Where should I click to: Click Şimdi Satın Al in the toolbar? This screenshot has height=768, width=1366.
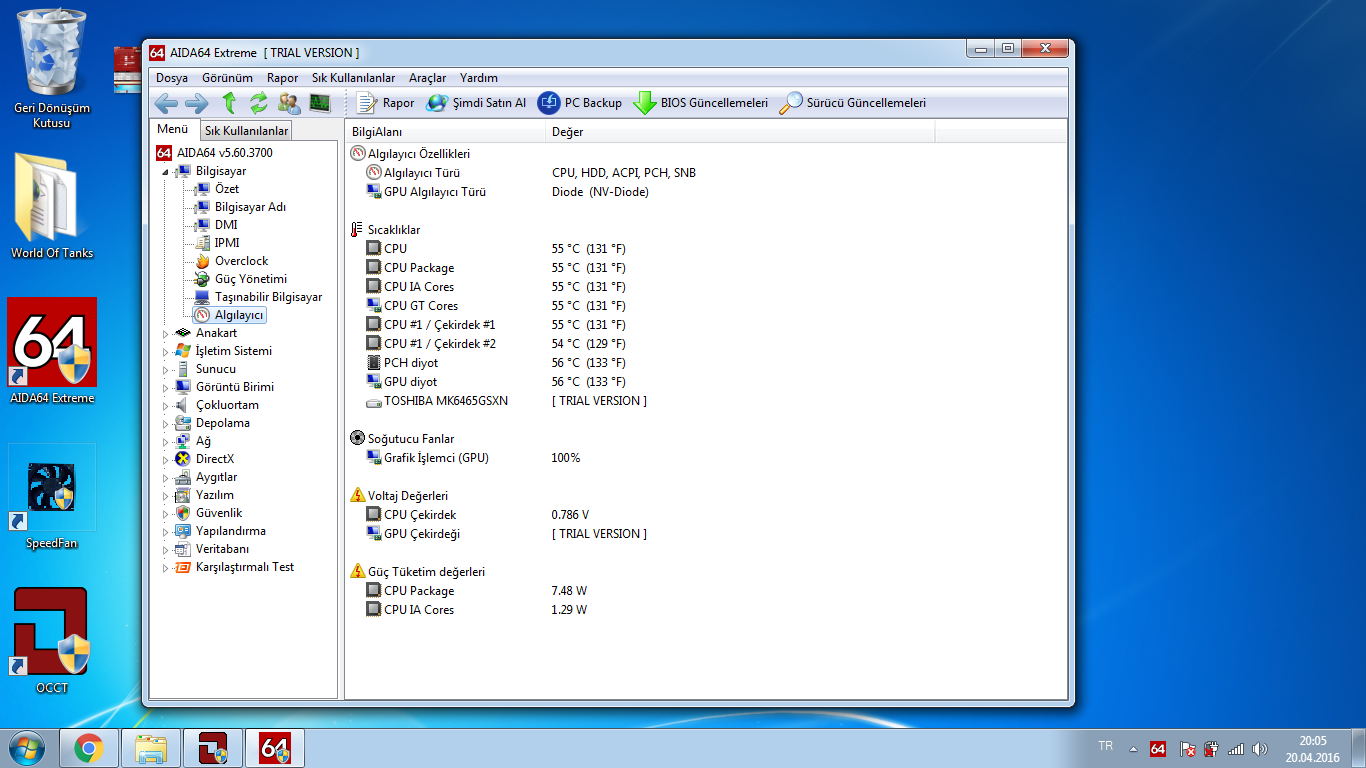[476, 102]
